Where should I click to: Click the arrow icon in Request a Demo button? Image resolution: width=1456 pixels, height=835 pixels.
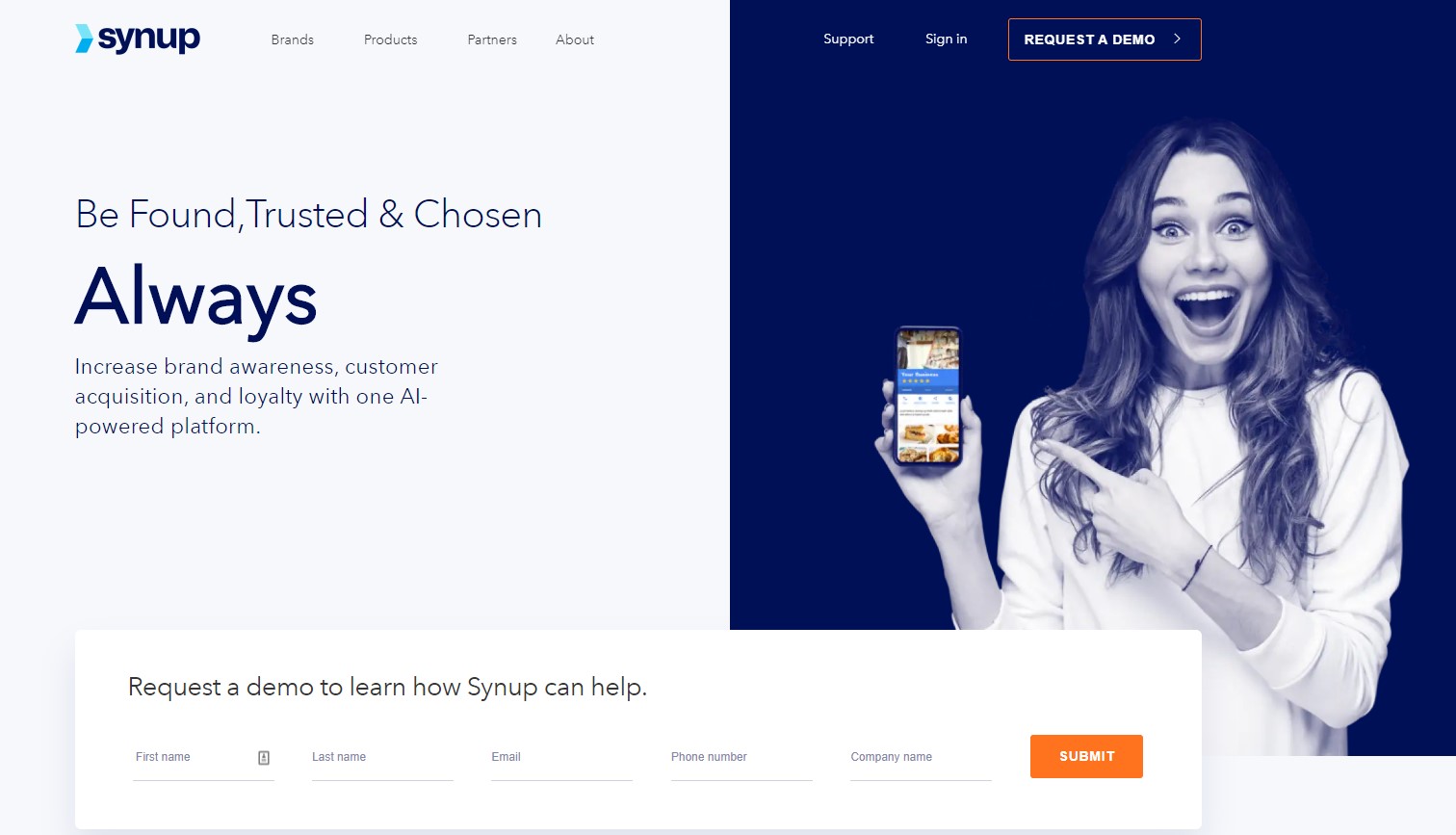pos(1177,39)
